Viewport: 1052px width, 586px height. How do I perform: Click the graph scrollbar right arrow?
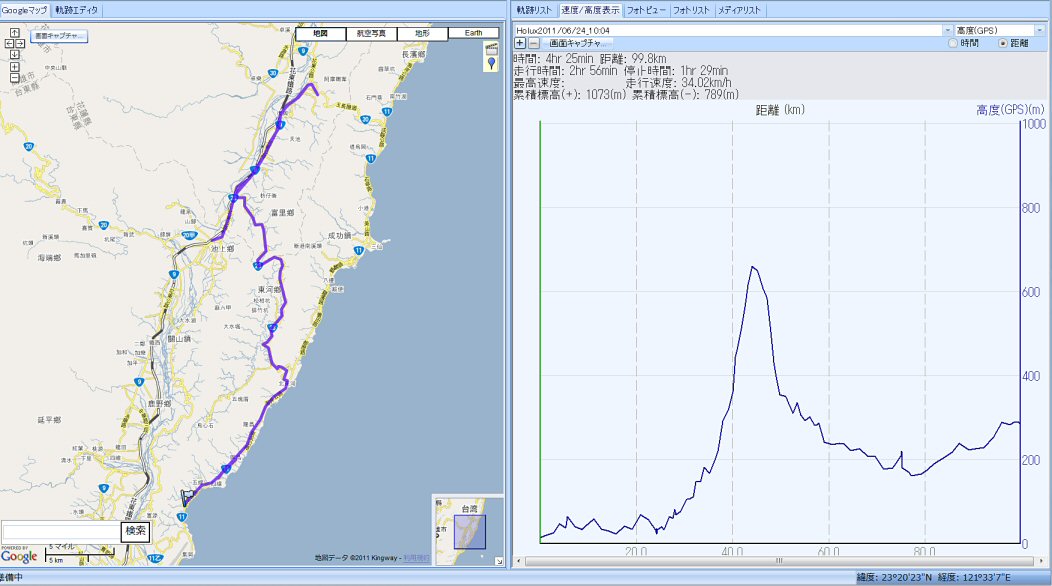click(1041, 560)
